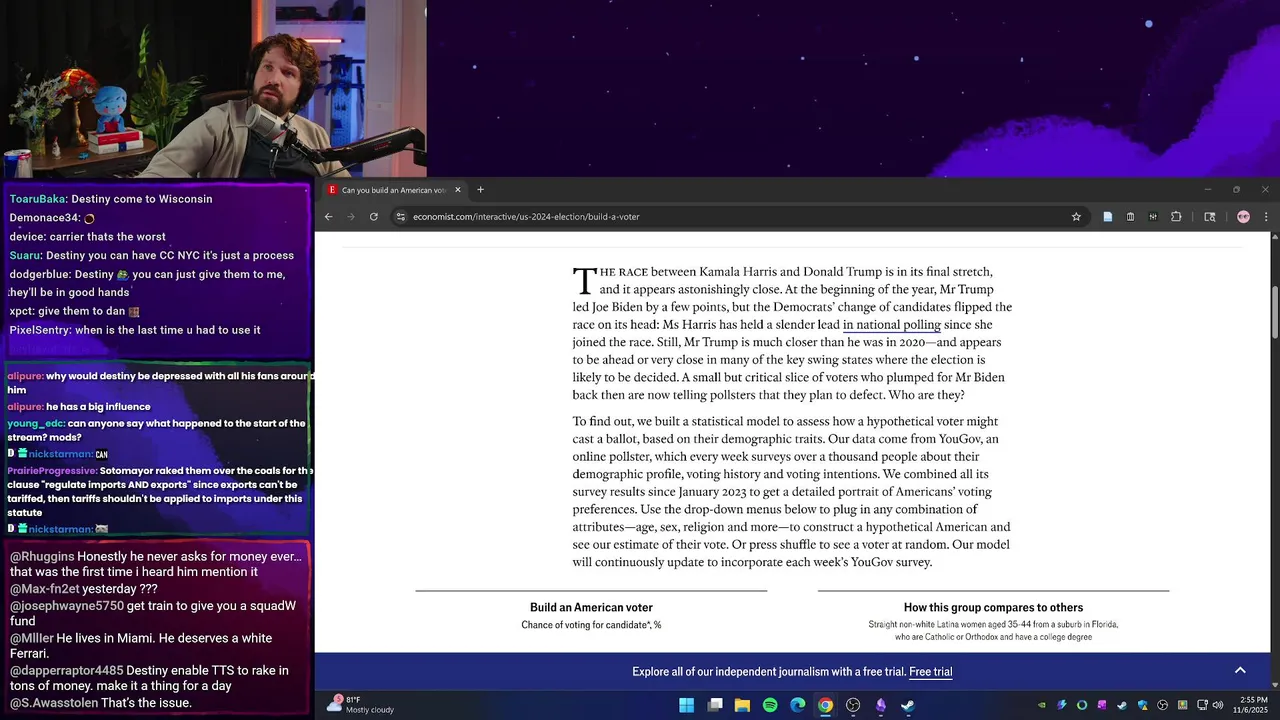Open the blue document extension icon

tap(1108, 217)
